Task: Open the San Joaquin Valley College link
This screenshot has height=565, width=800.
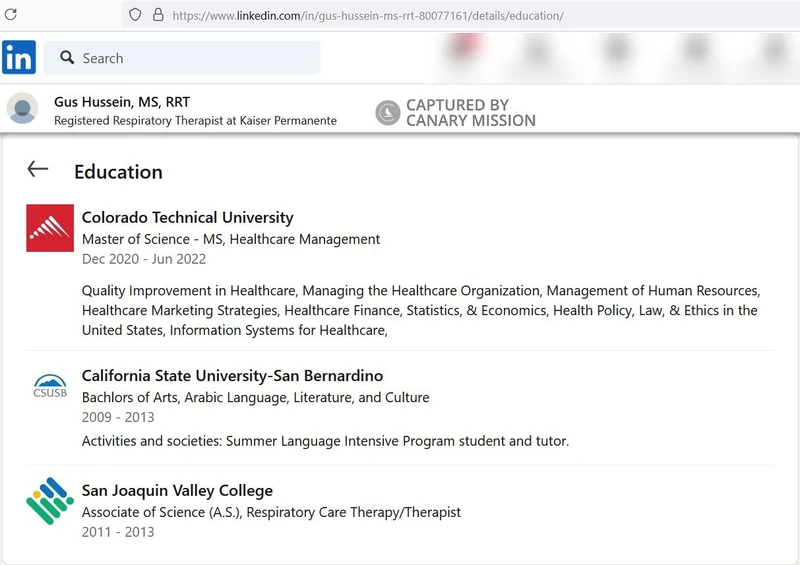Action: (x=178, y=490)
